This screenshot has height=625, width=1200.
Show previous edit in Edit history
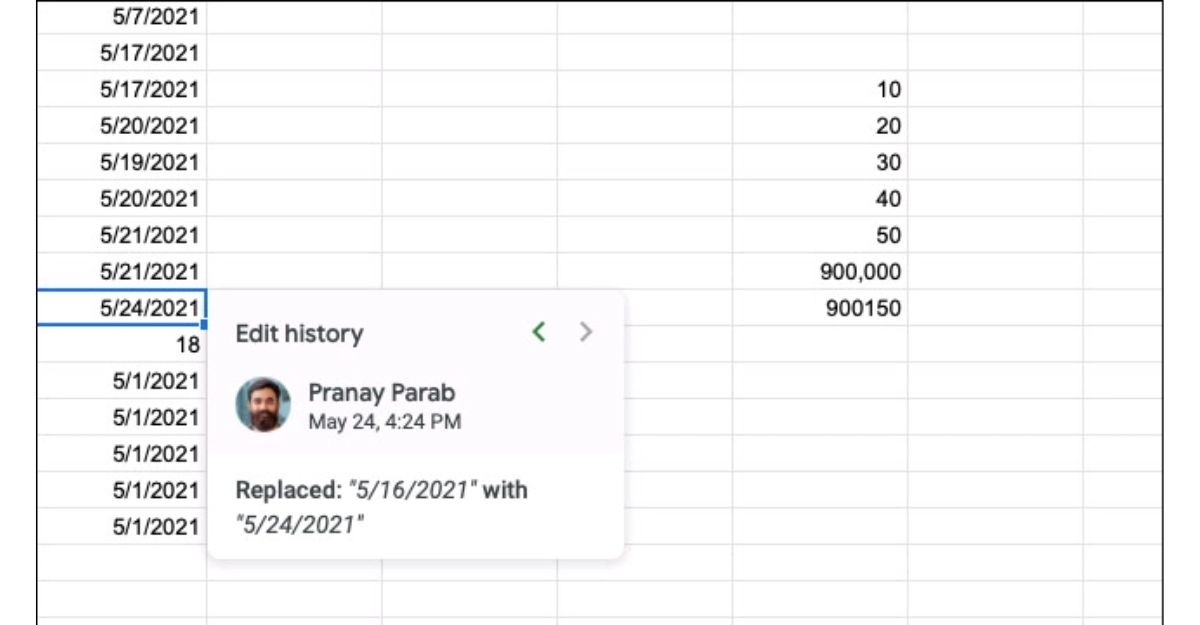click(539, 332)
